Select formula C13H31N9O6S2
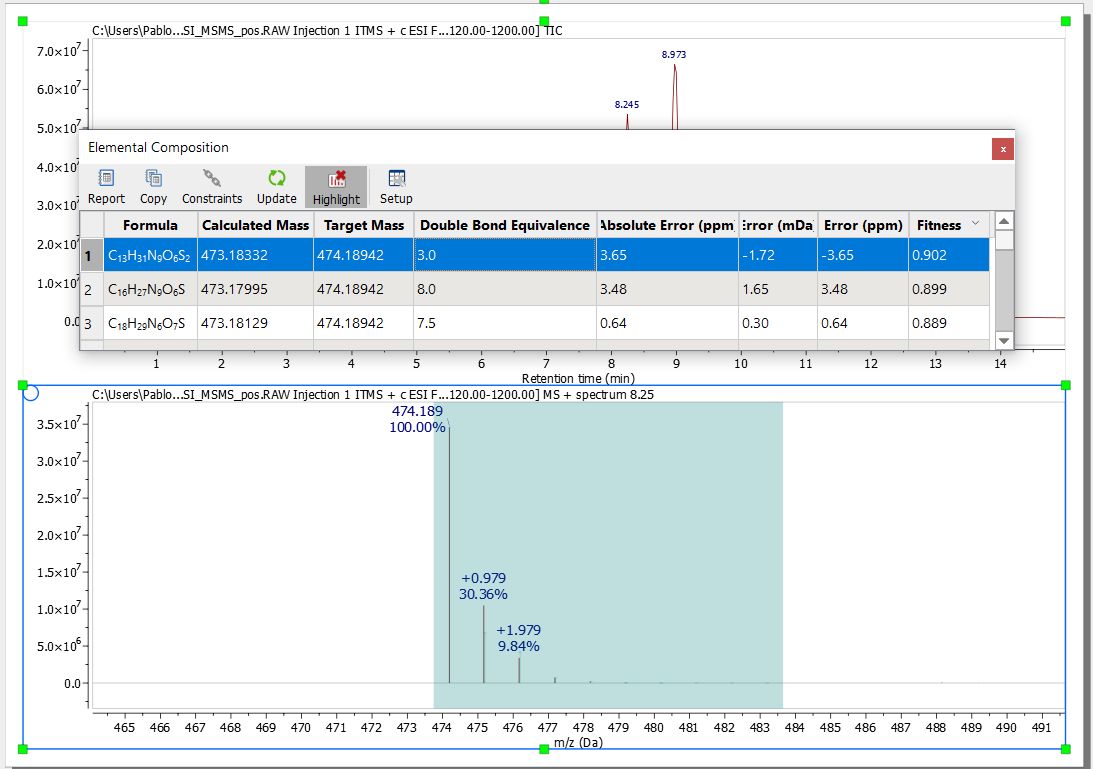1093x769 pixels. (149, 256)
